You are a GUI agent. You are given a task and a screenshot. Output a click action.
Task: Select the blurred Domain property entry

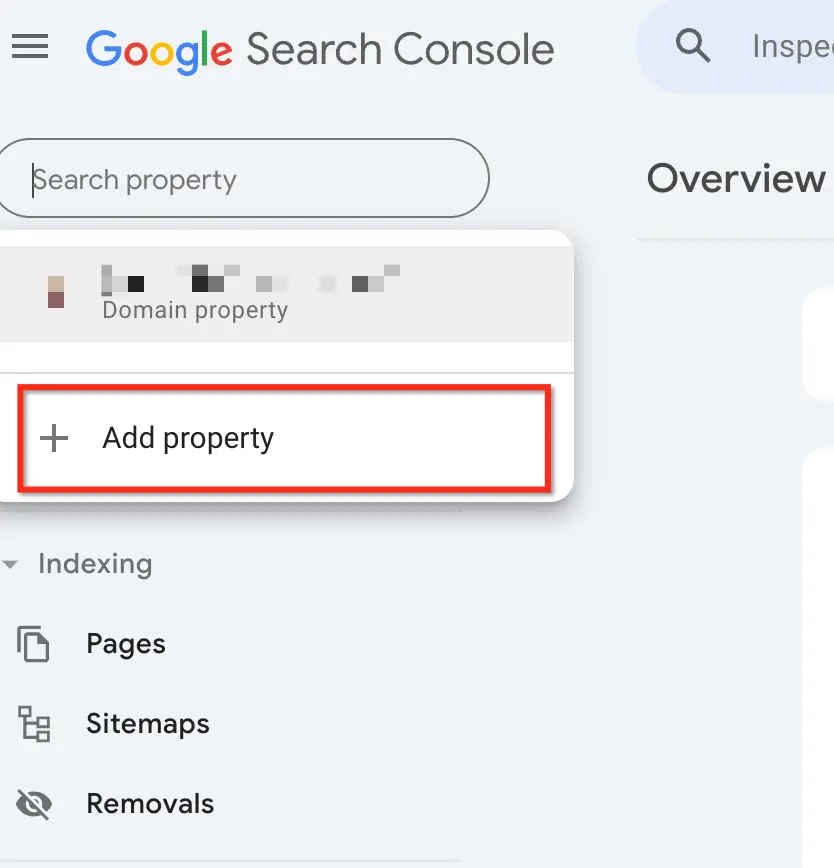pyautogui.click(x=287, y=293)
